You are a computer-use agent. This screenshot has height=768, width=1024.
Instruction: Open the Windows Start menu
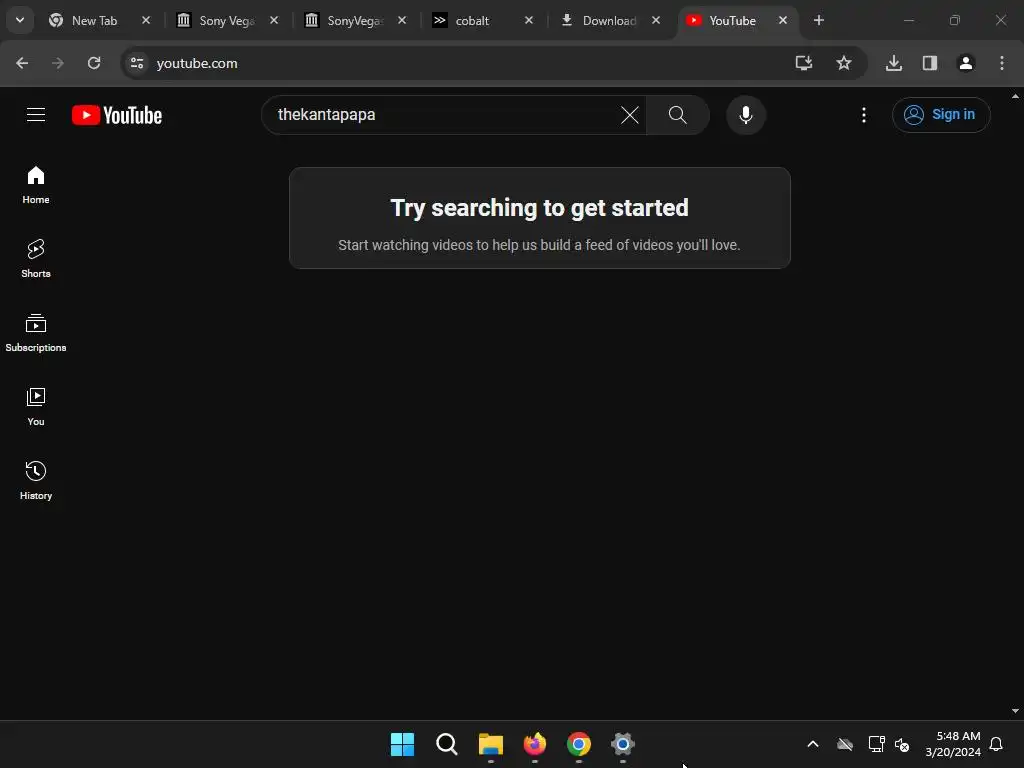[402, 744]
